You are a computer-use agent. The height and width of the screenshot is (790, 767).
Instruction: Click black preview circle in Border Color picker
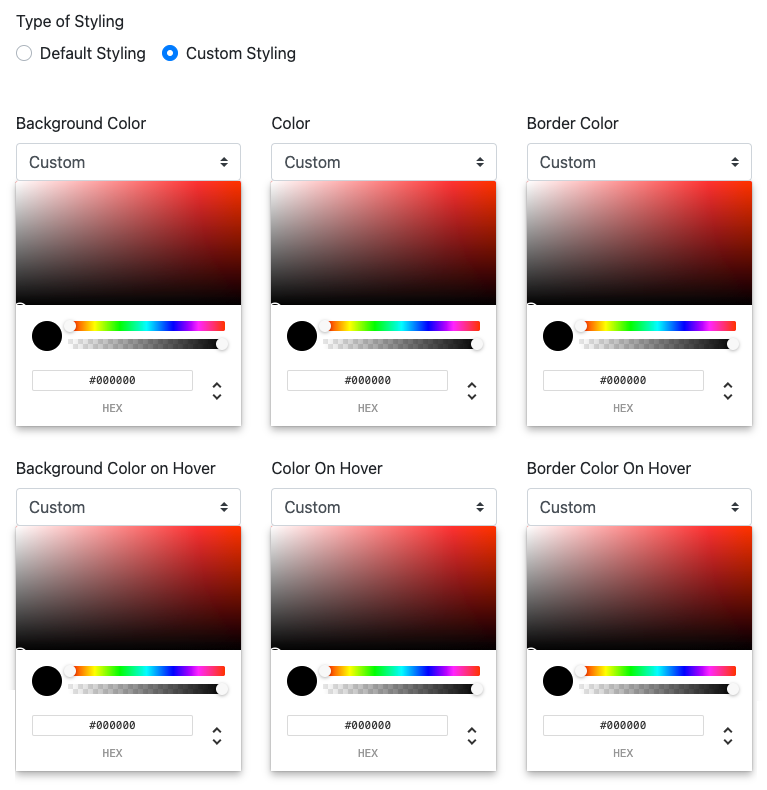(x=558, y=336)
